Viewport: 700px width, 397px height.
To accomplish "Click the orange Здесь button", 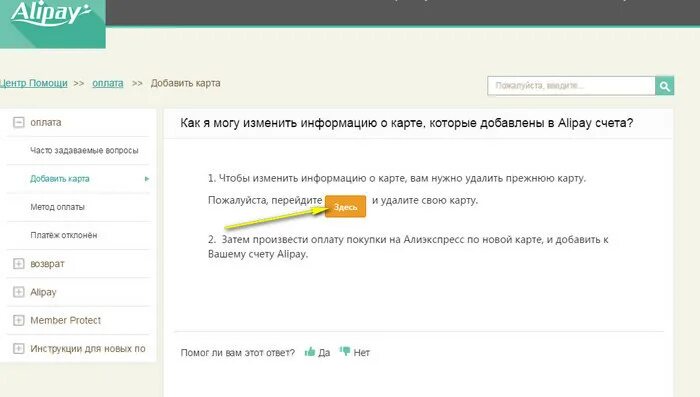I will coord(346,206).
